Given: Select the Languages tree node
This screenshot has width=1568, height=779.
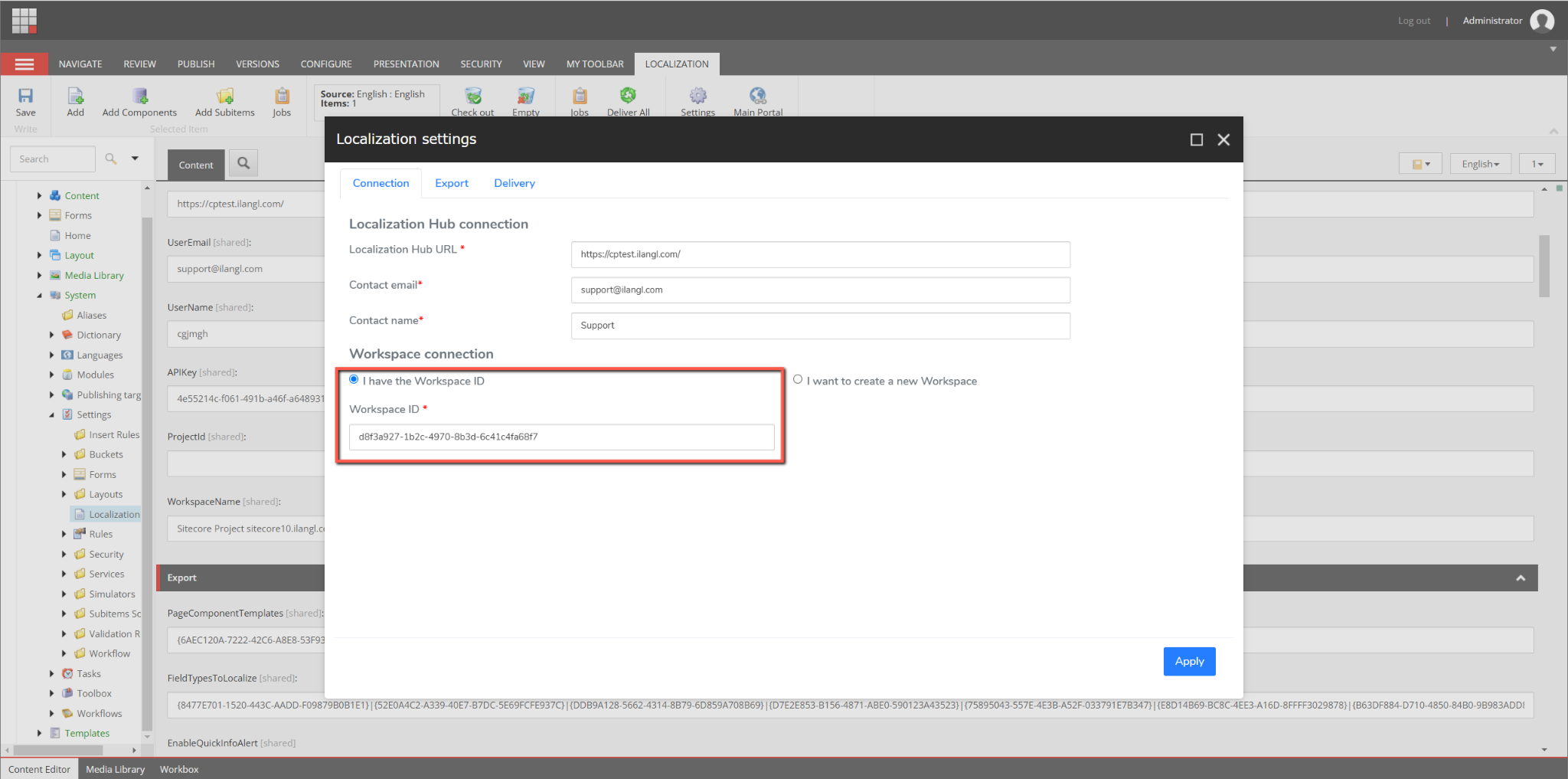Looking at the screenshot, I should 100,355.
